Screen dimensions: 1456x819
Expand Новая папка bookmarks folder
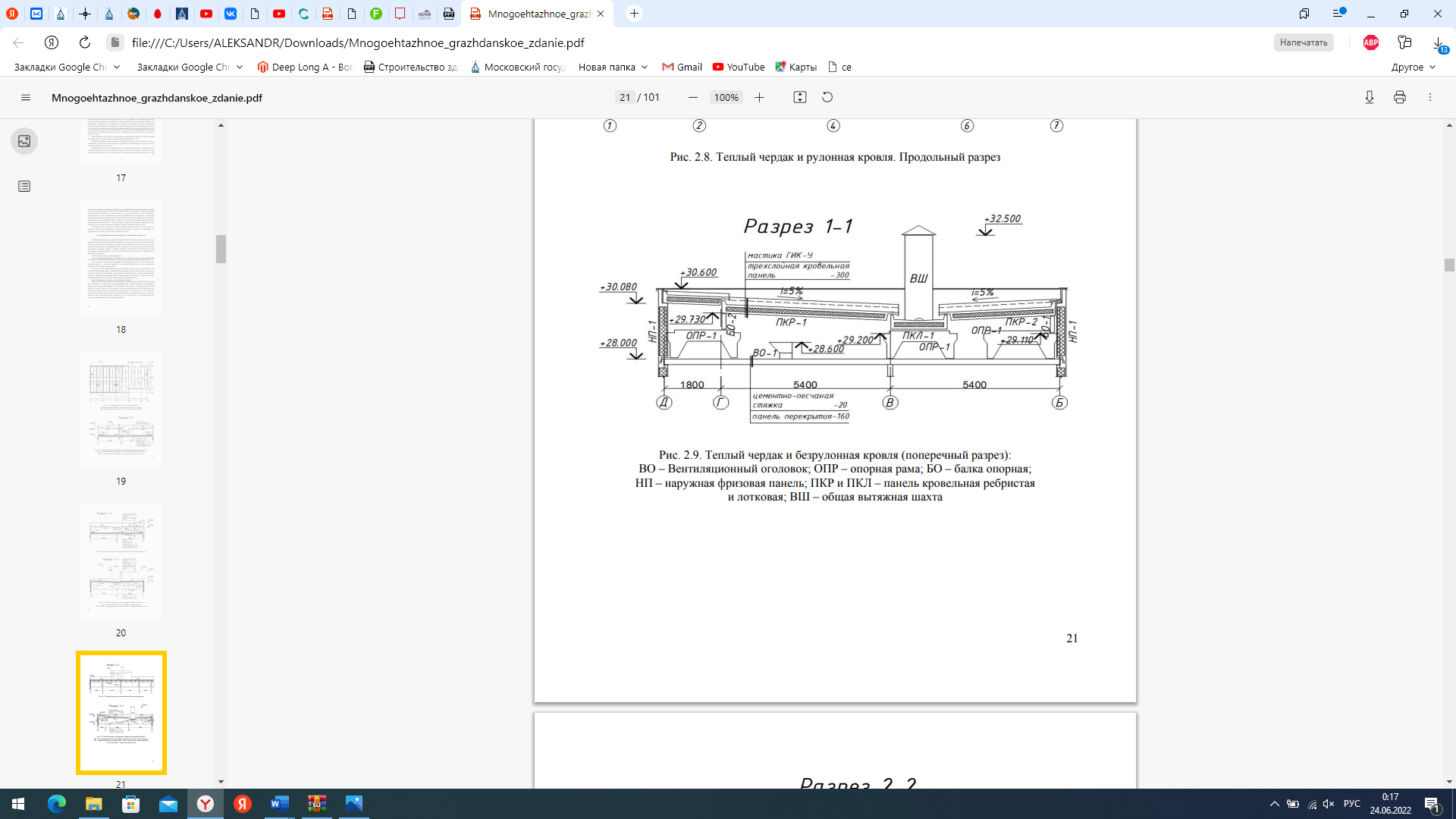[613, 67]
